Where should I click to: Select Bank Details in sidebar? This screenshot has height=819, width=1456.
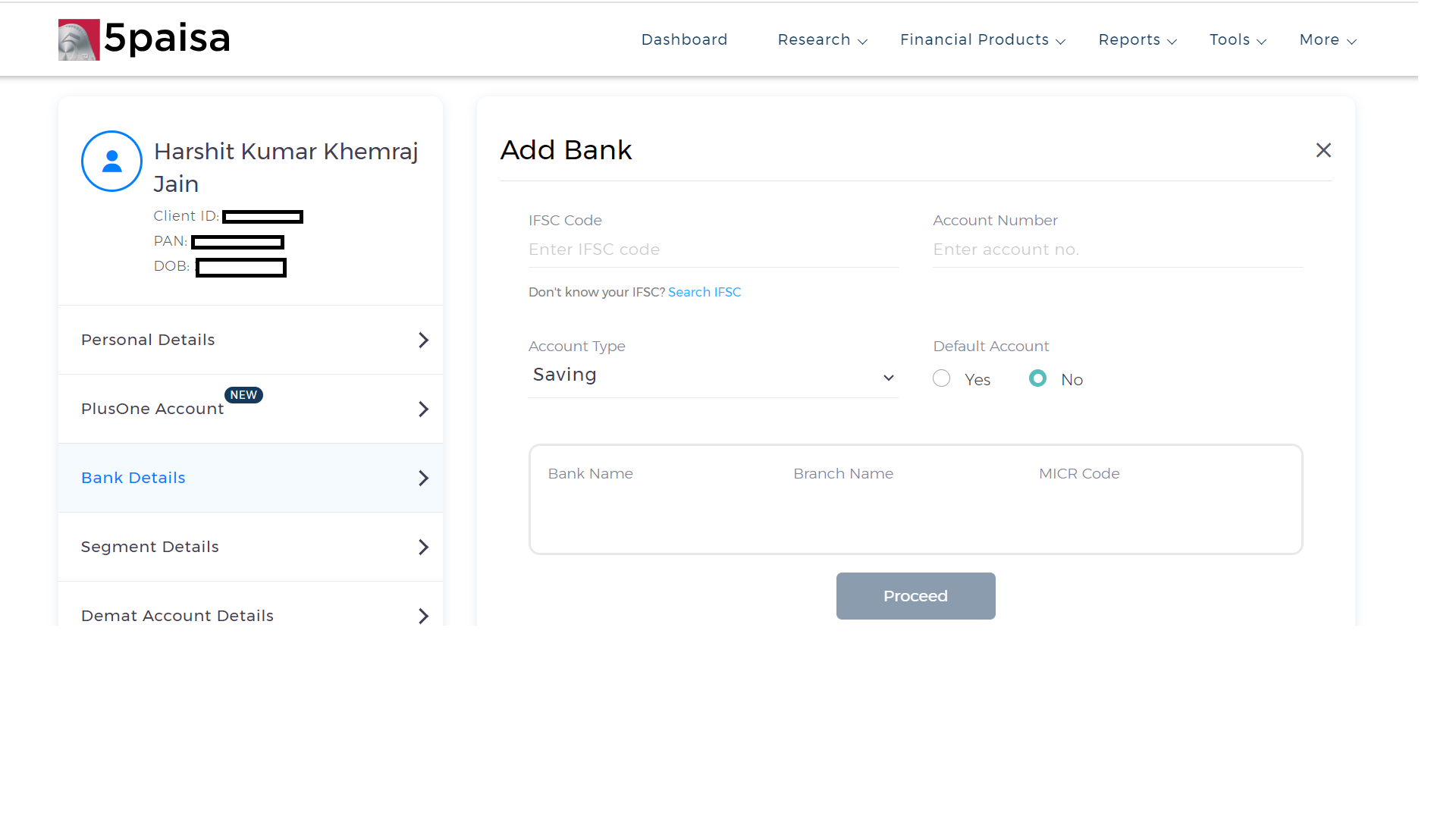pyautogui.click(x=250, y=478)
